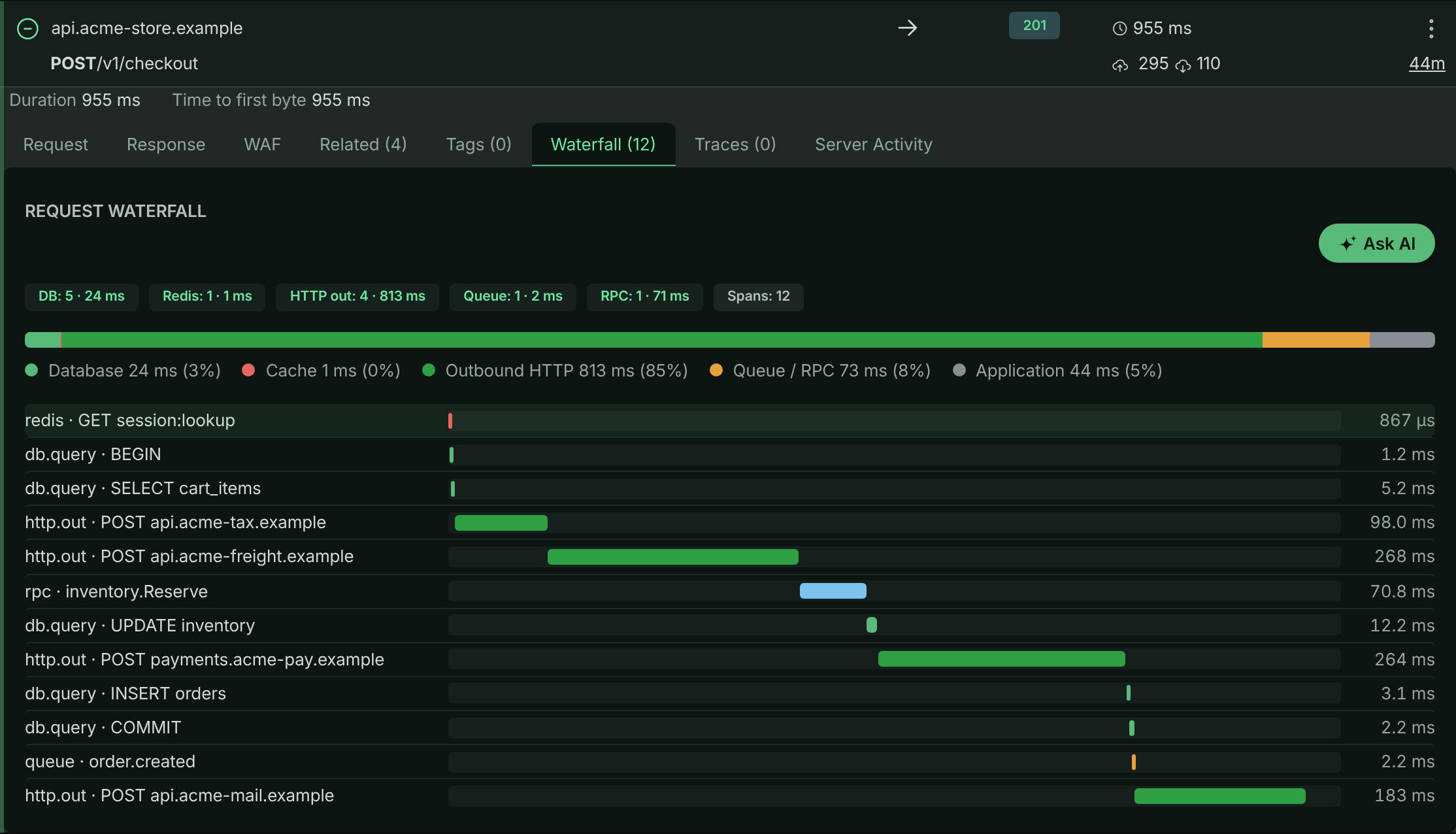Click the download cloud icon beside 110
Viewport: 1456px width, 834px height.
pos(1183,65)
